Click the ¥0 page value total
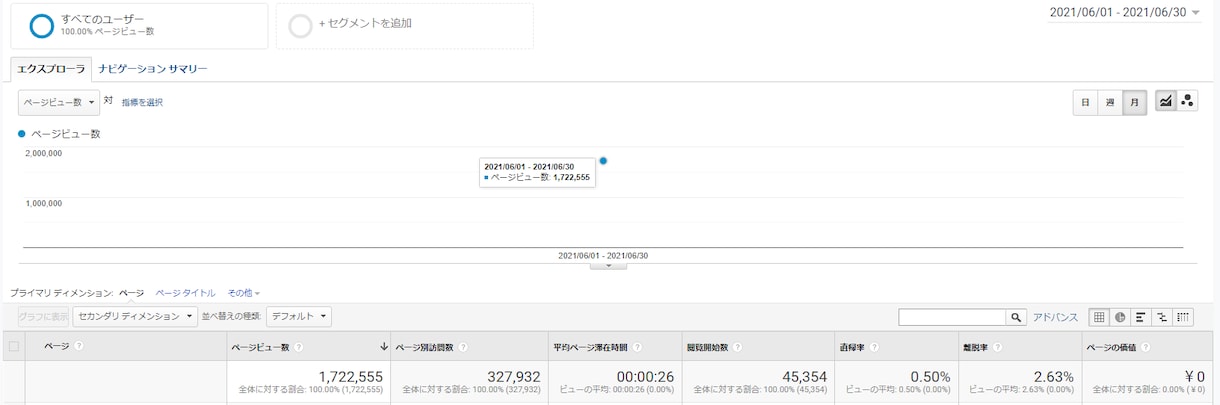Viewport: 1220px width, 405px height. [x=1195, y=376]
